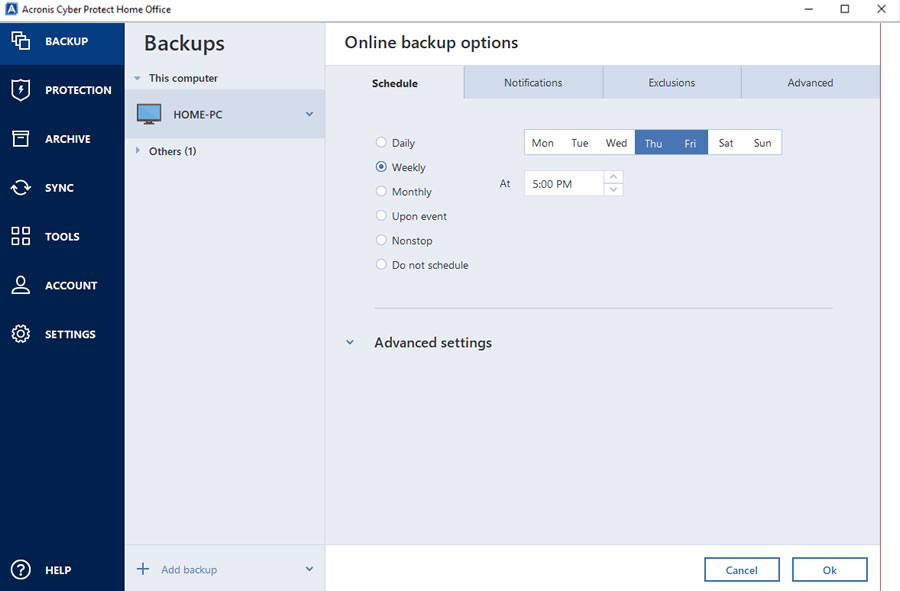Toggle Wednesday in the weekday selector
This screenshot has height=591, width=900.
coord(616,142)
